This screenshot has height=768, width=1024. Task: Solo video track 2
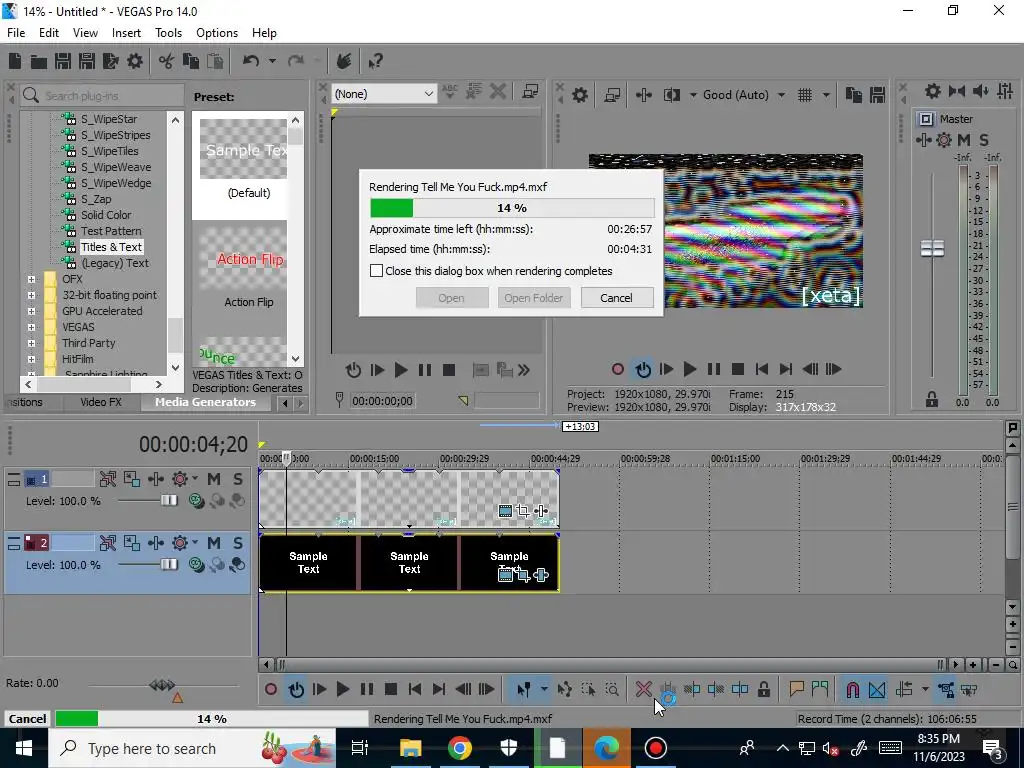(238, 543)
